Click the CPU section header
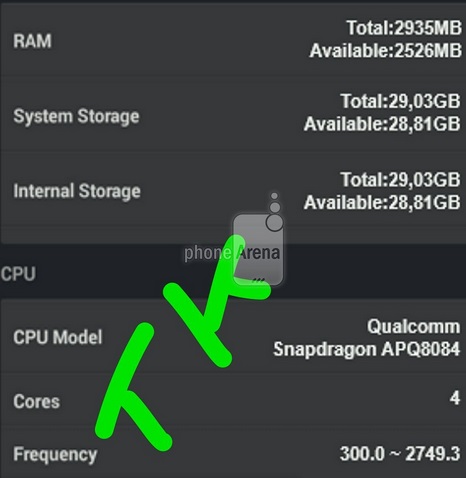 pyautogui.click(x=18, y=274)
